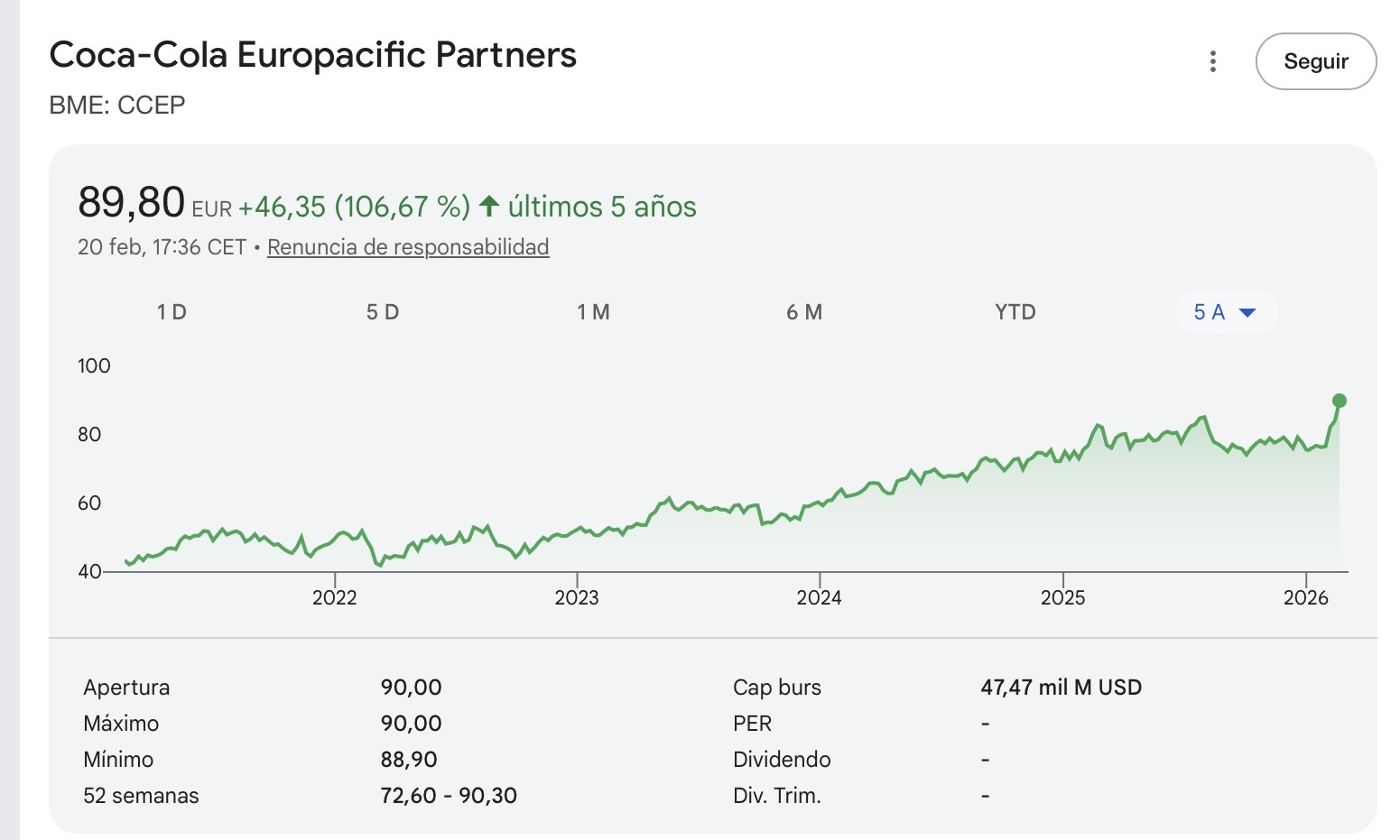Switch to the 5 D time range
Image resolution: width=1400 pixels, height=840 pixels.
tap(383, 312)
